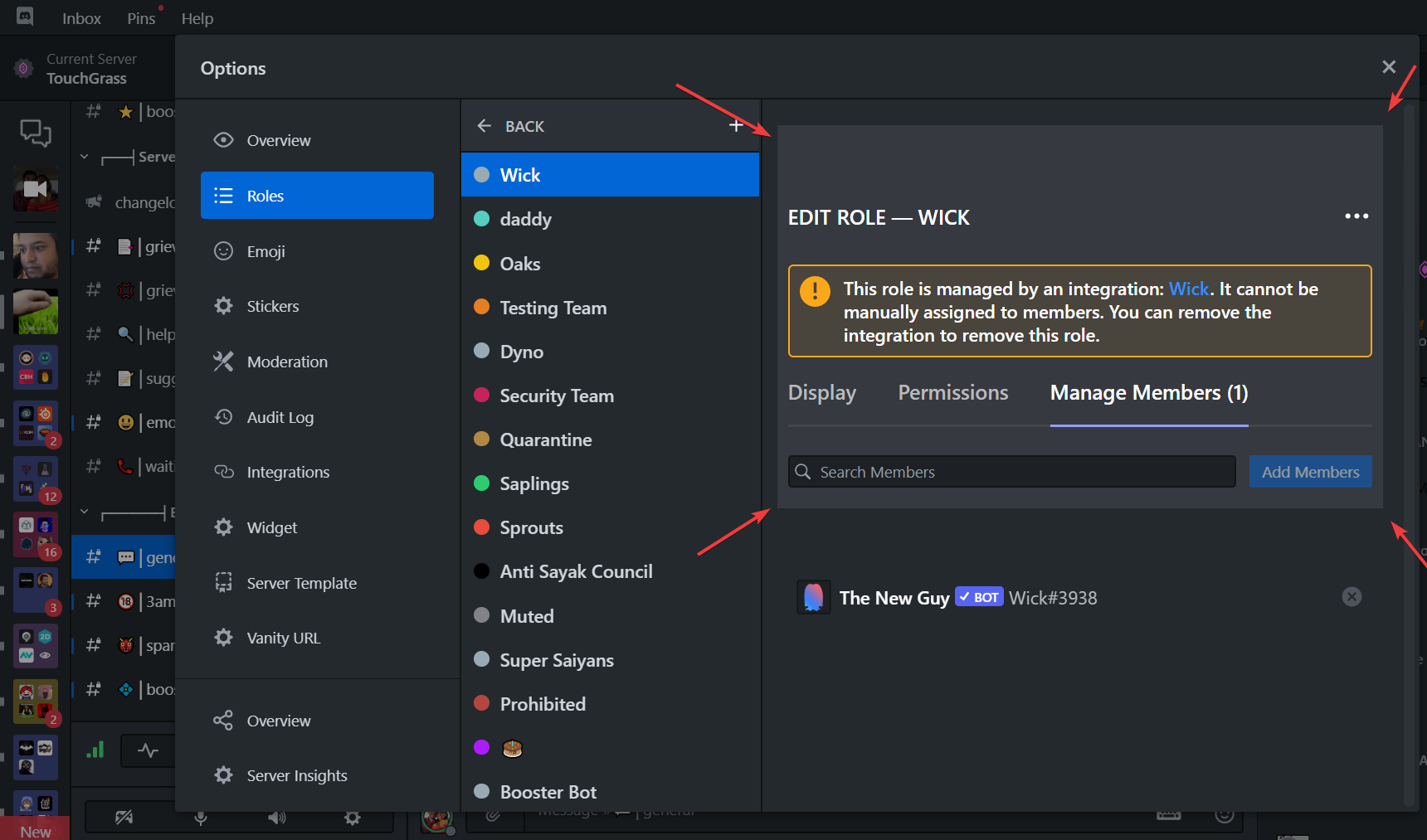
Task: Open role extra options via ellipsis icon
Action: pos(1356,216)
